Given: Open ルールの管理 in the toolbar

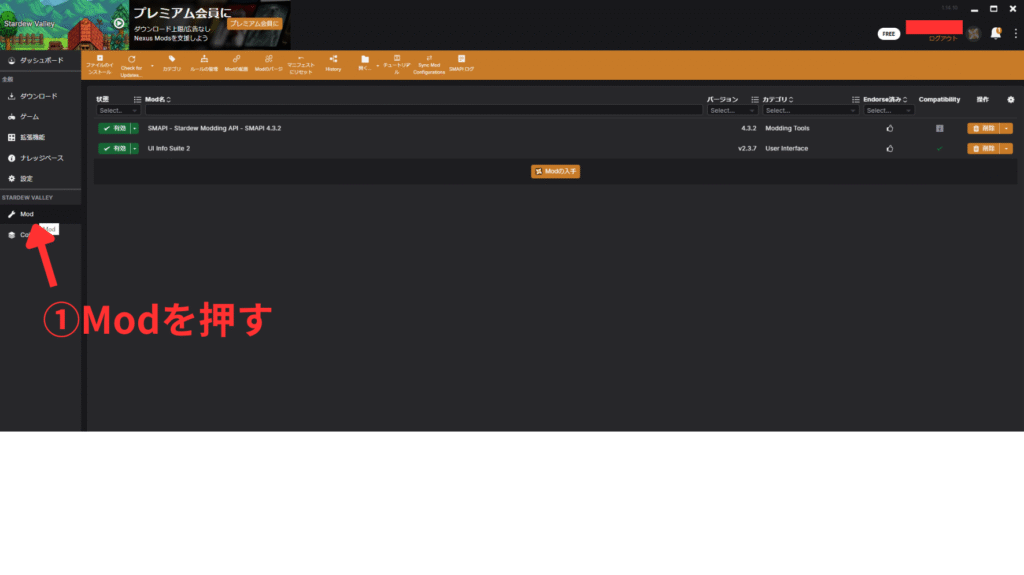Looking at the screenshot, I should [x=204, y=64].
